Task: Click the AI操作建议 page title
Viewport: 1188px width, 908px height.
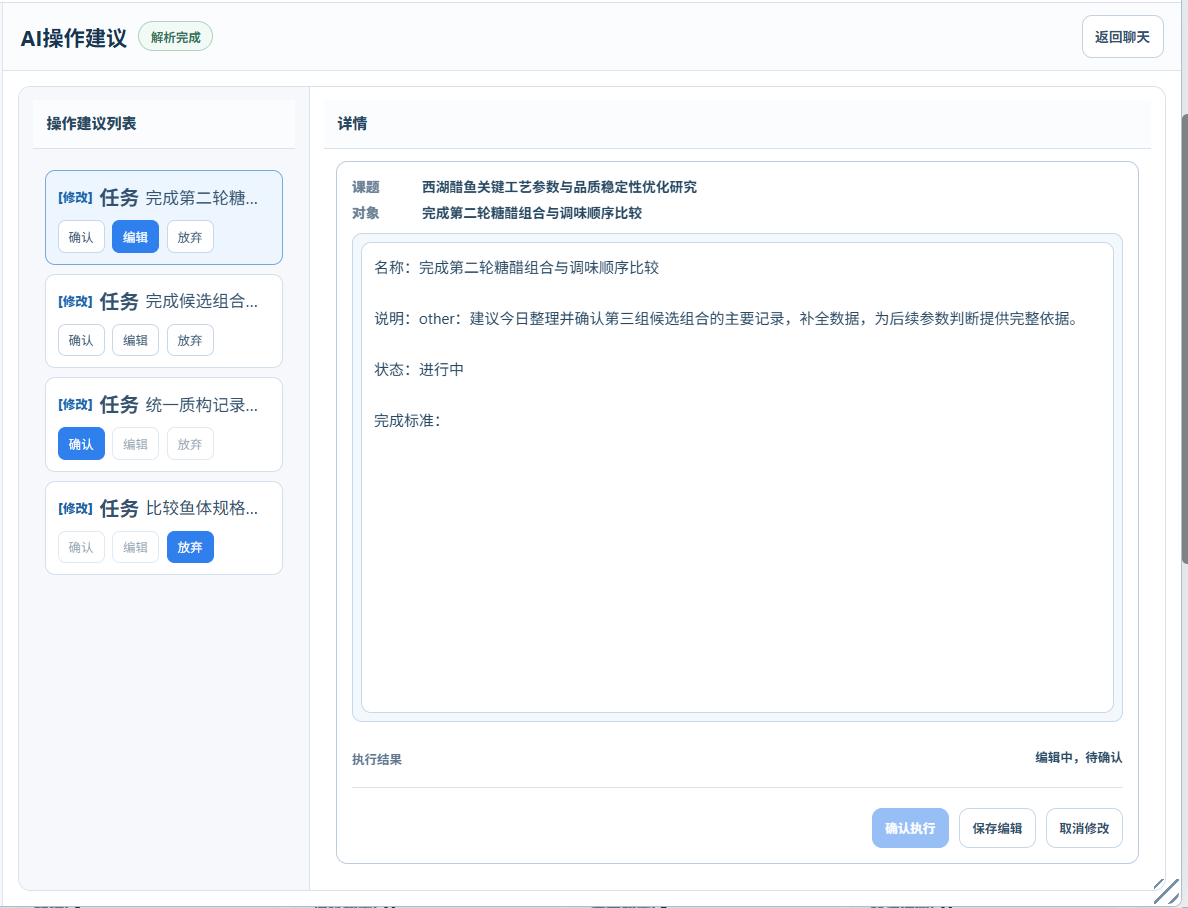Action: [x=73, y=38]
